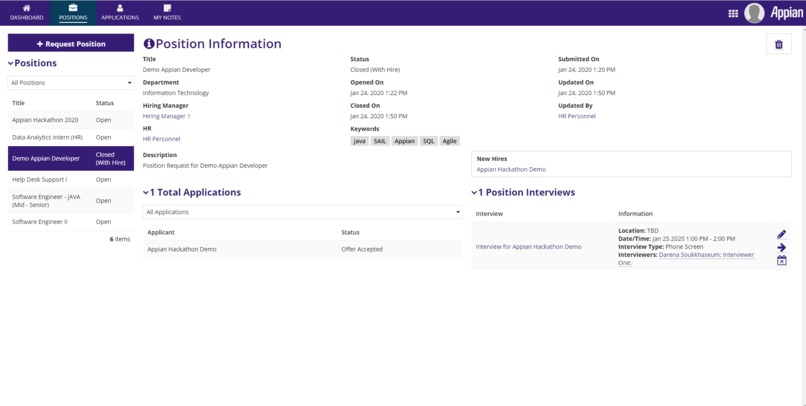Click the Request Position button

tap(71, 44)
